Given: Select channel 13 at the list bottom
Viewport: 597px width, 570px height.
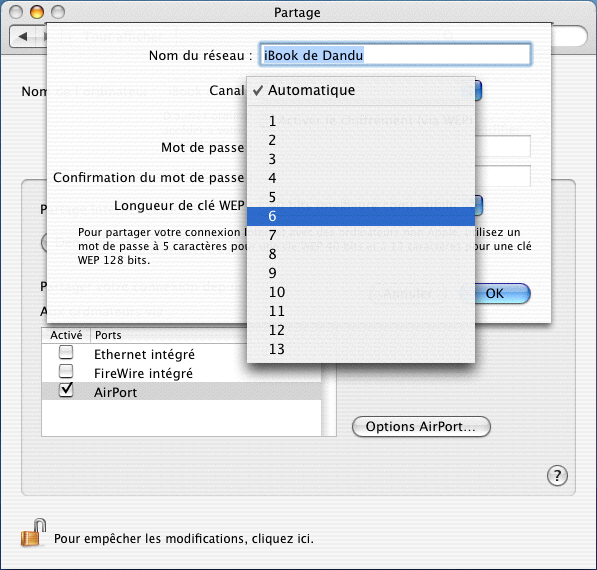Looking at the screenshot, I should pyautogui.click(x=361, y=349).
